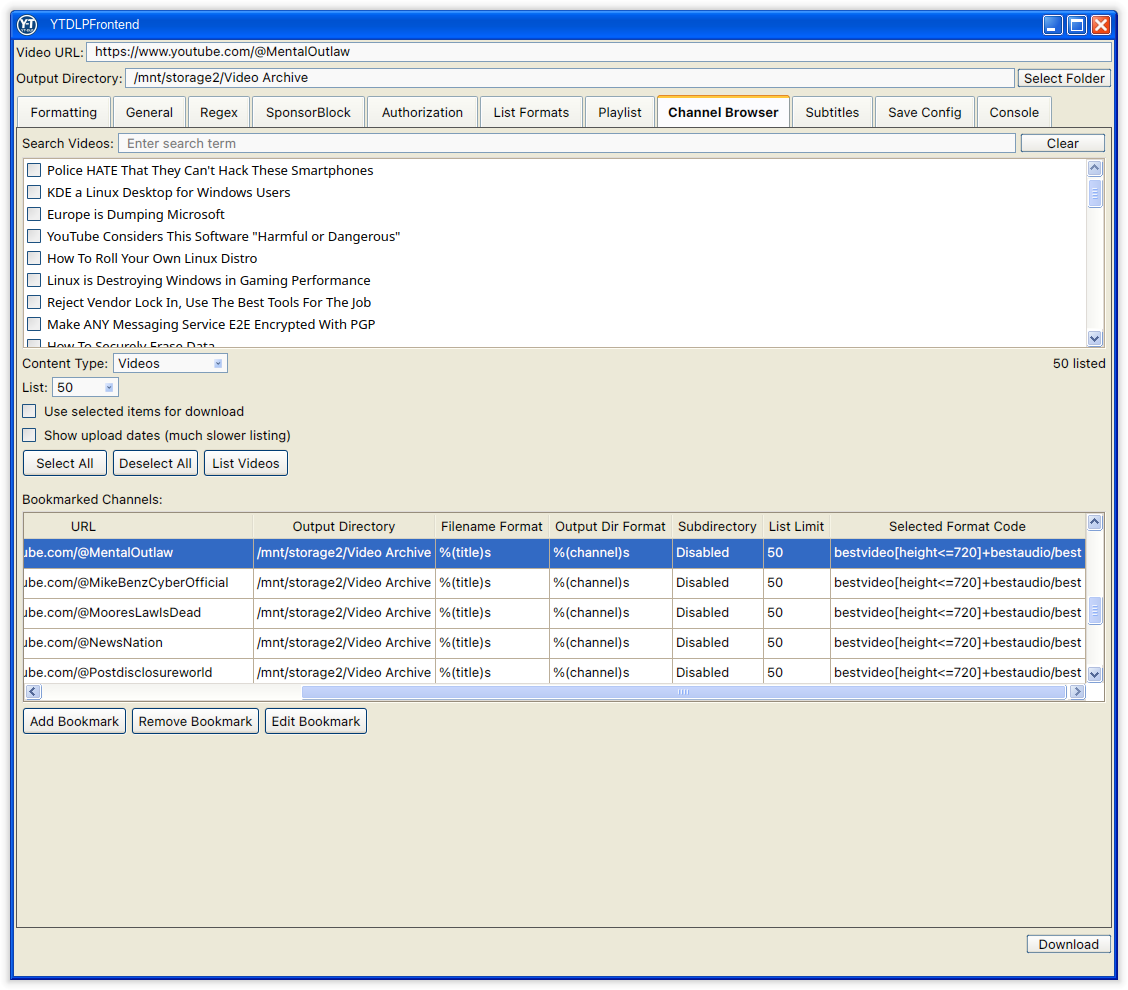Click video list scroll up arrow
Image resolution: width=1128 pixels, height=990 pixels.
[x=1094, y=168]
